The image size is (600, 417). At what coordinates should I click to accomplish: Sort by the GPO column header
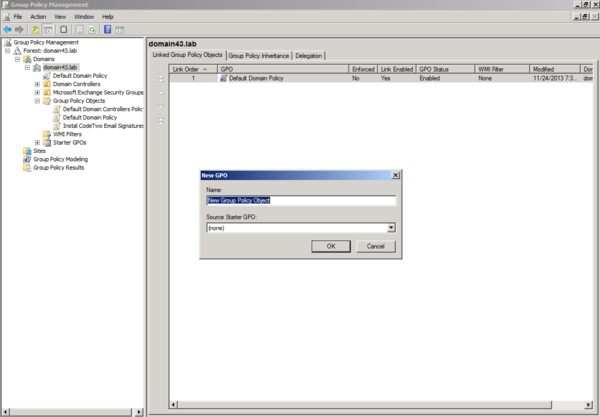pyautogui.click(x=283, y=69)
